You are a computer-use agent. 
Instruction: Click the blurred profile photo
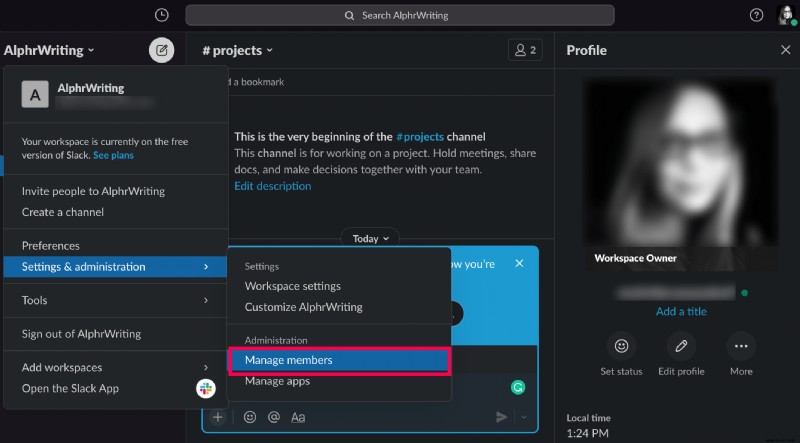click(x=681, y=174)
